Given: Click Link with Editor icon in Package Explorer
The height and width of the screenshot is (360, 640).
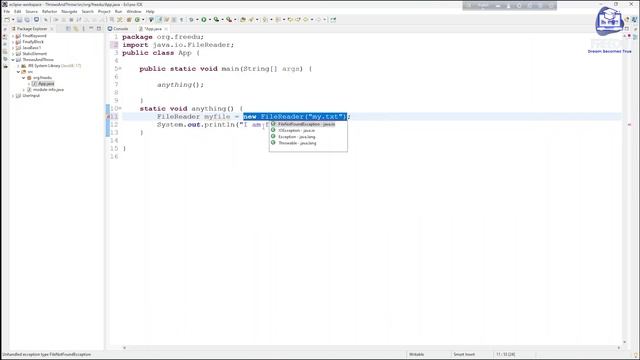Looking at the screenshot, I should tap(76, 29).
